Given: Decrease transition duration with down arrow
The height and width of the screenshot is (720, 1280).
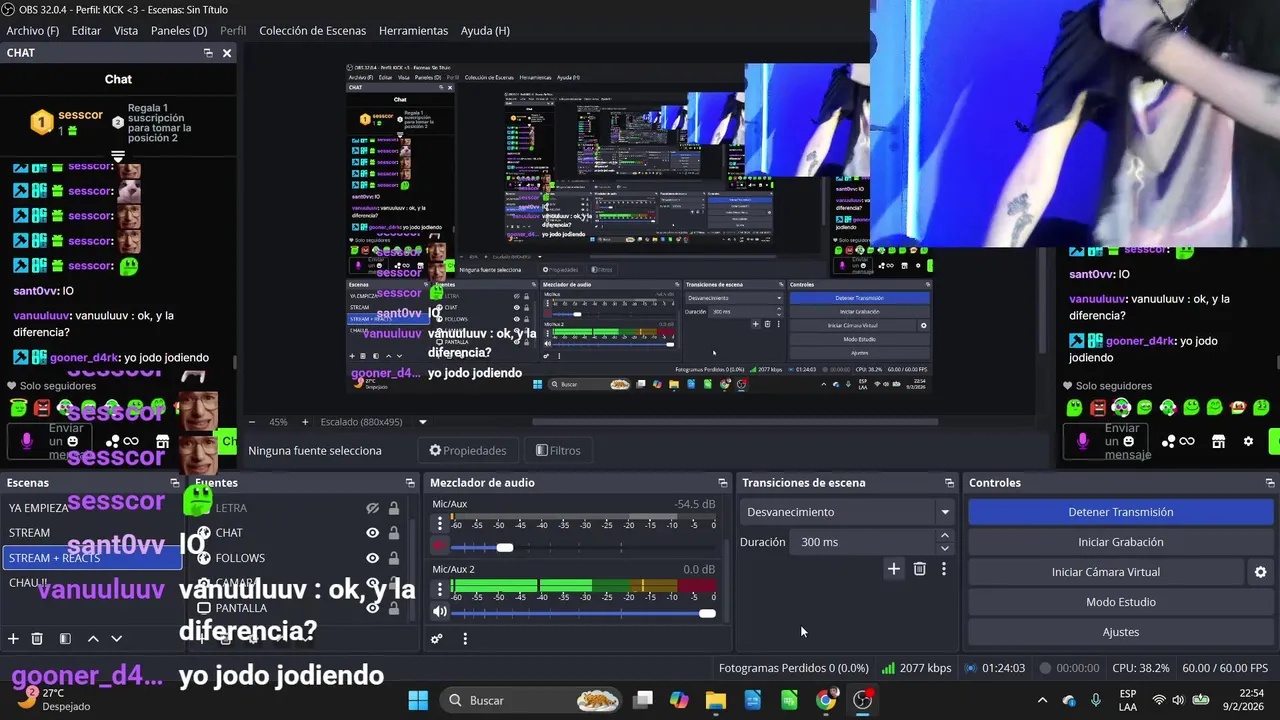Looking at the screenshot, I should point(944,548).
